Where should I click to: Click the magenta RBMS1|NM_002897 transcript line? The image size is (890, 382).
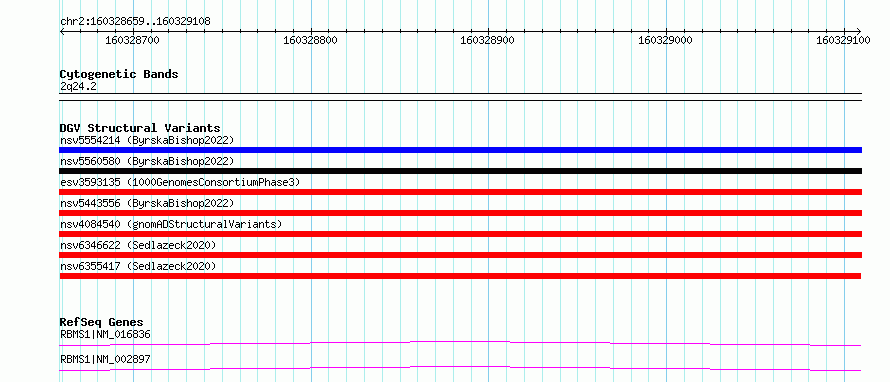pos(460,368)
